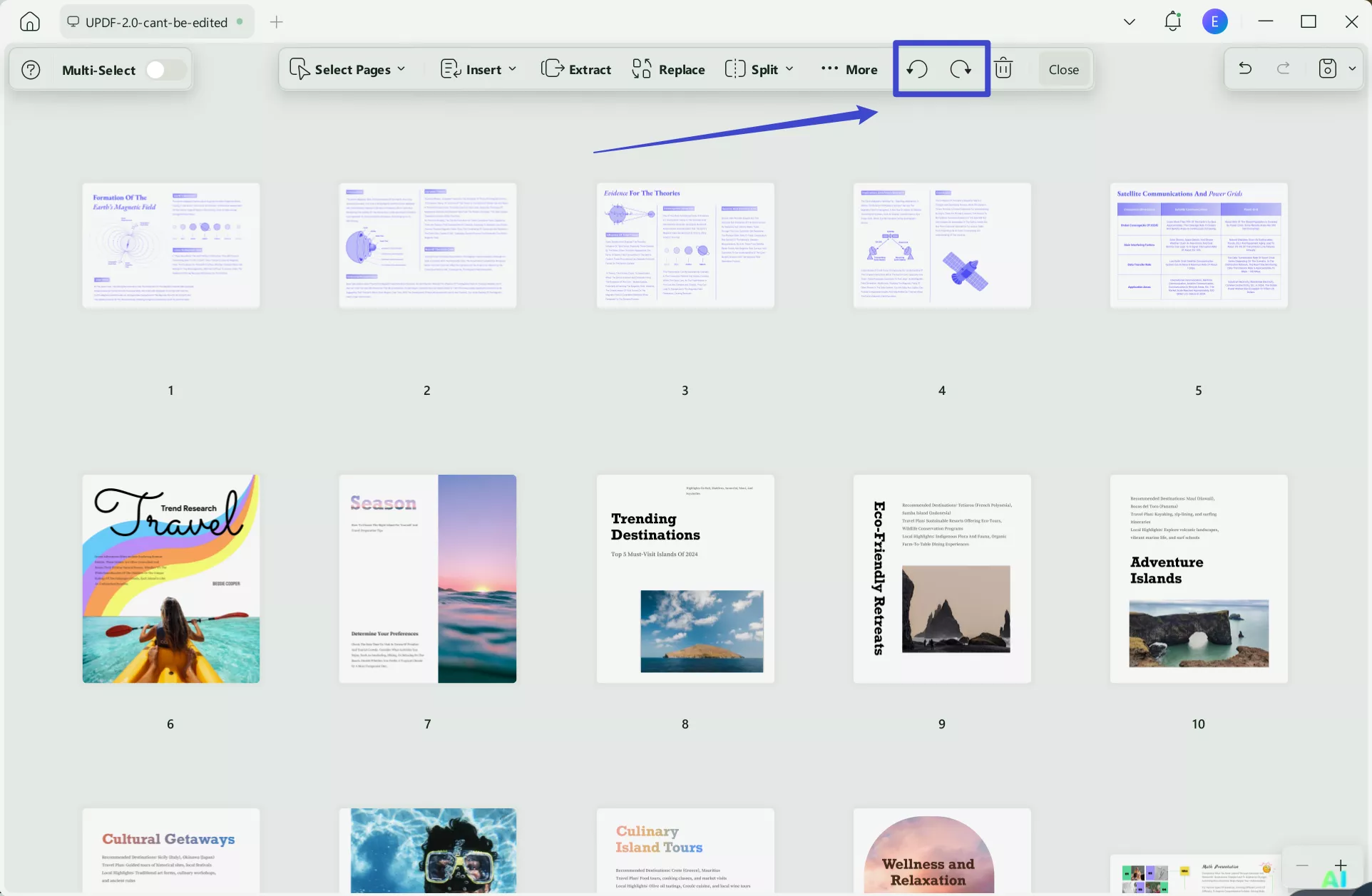
Task: Click the rotate counterclockwise icon
Action: (917, 69)
